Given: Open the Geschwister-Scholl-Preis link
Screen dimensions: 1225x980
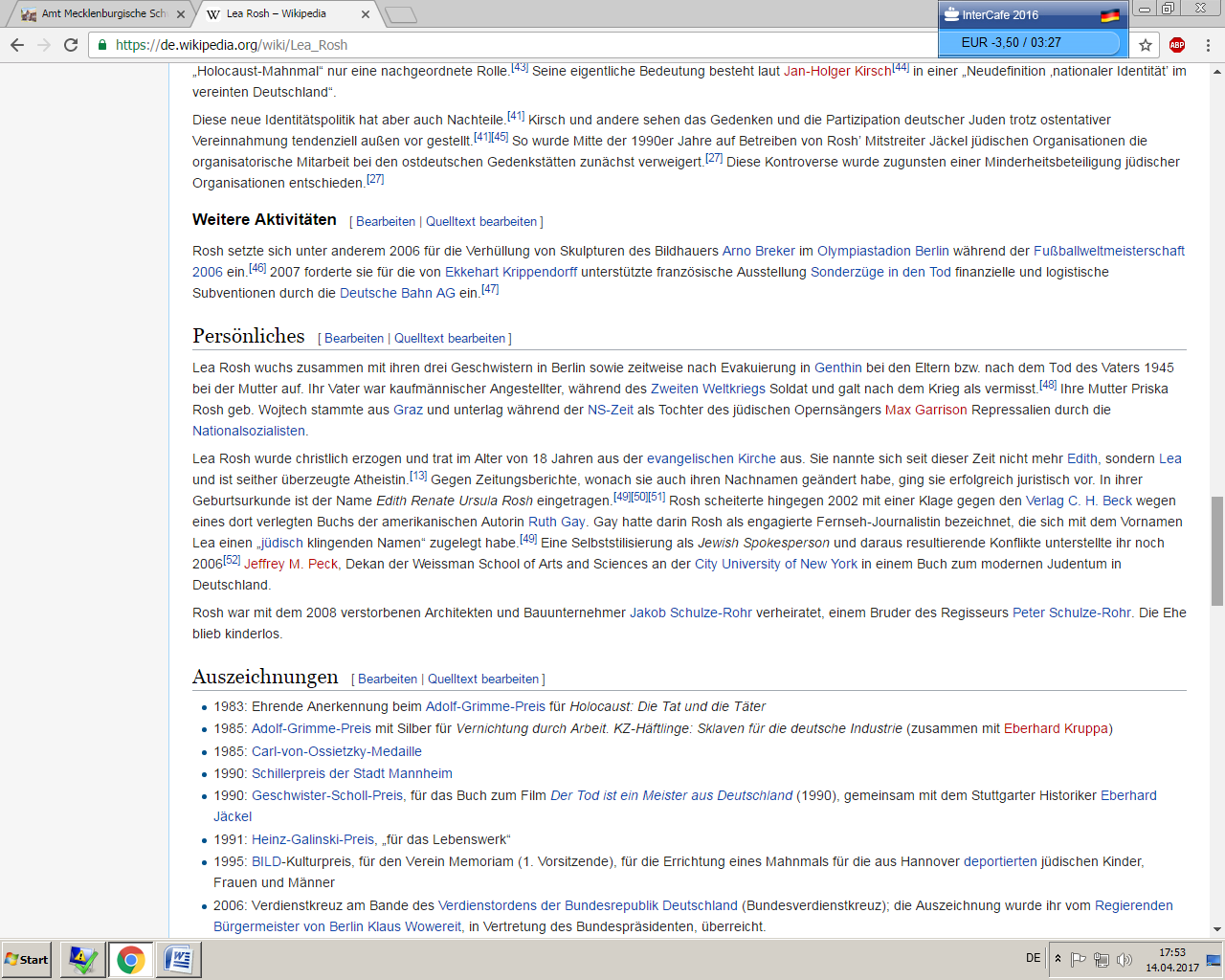Looking at the screenshot, I should click(327, 796).
